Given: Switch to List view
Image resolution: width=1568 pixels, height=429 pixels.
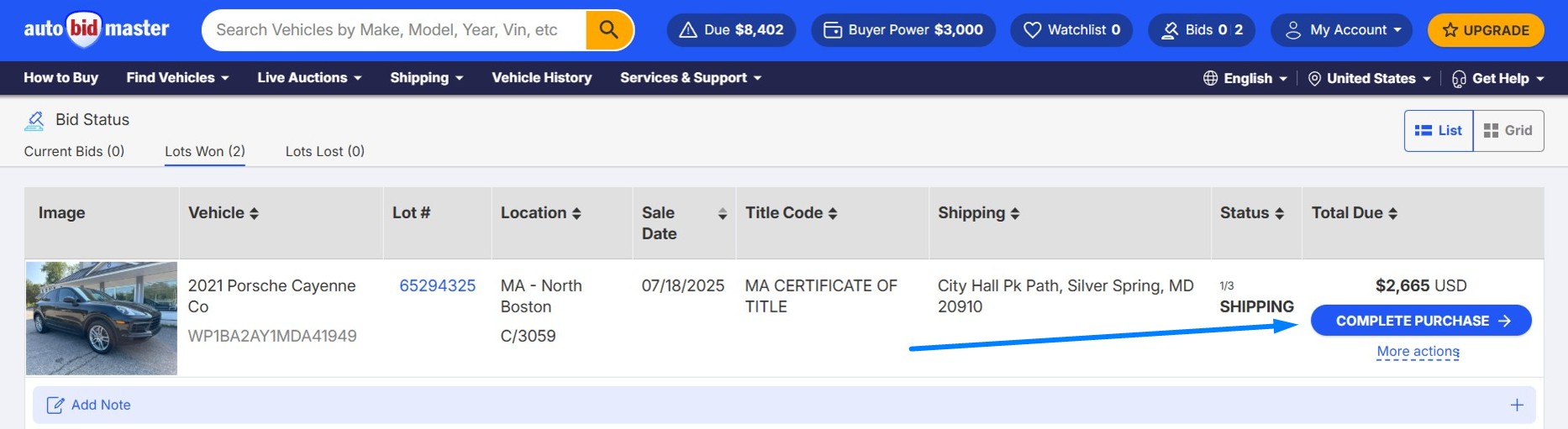Looking at the screenshot, I should (1438, 131).
